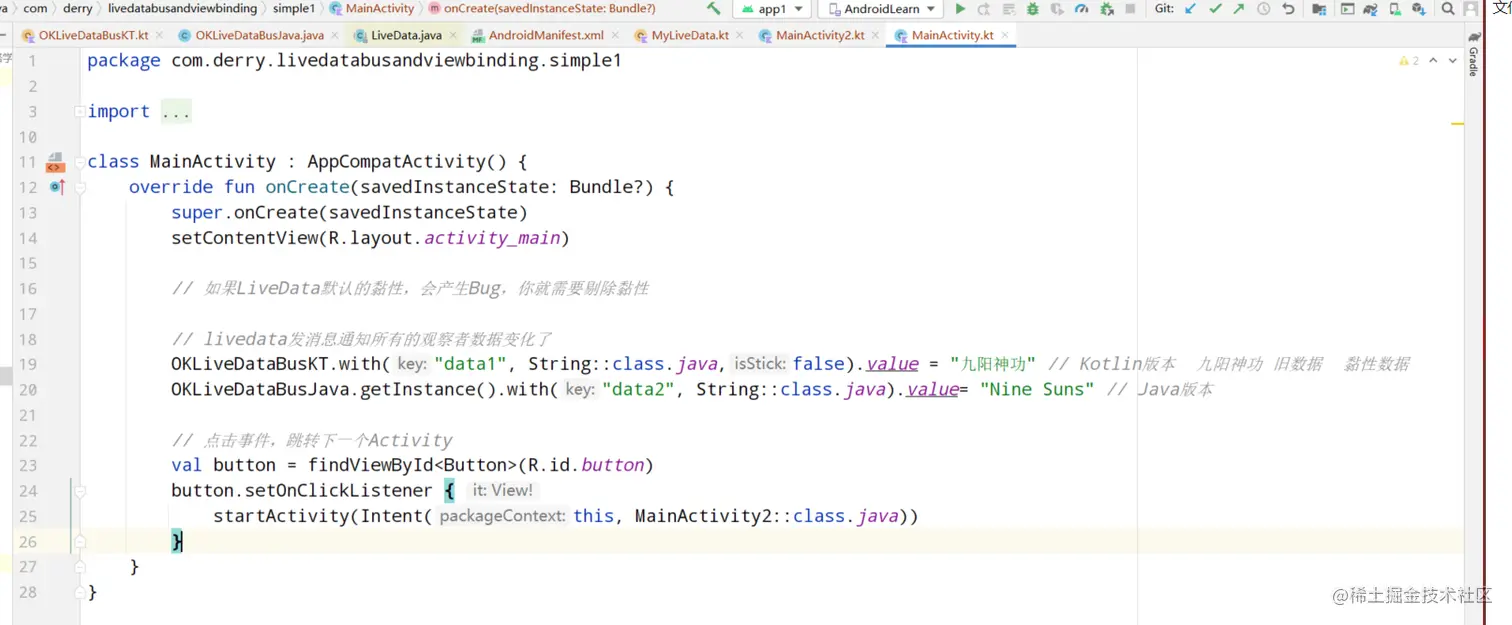Close the AndroidManifest.xml tab
The width and height of the screenshot is (1512, 625).
pyautogui.click(x=617, y=35)
